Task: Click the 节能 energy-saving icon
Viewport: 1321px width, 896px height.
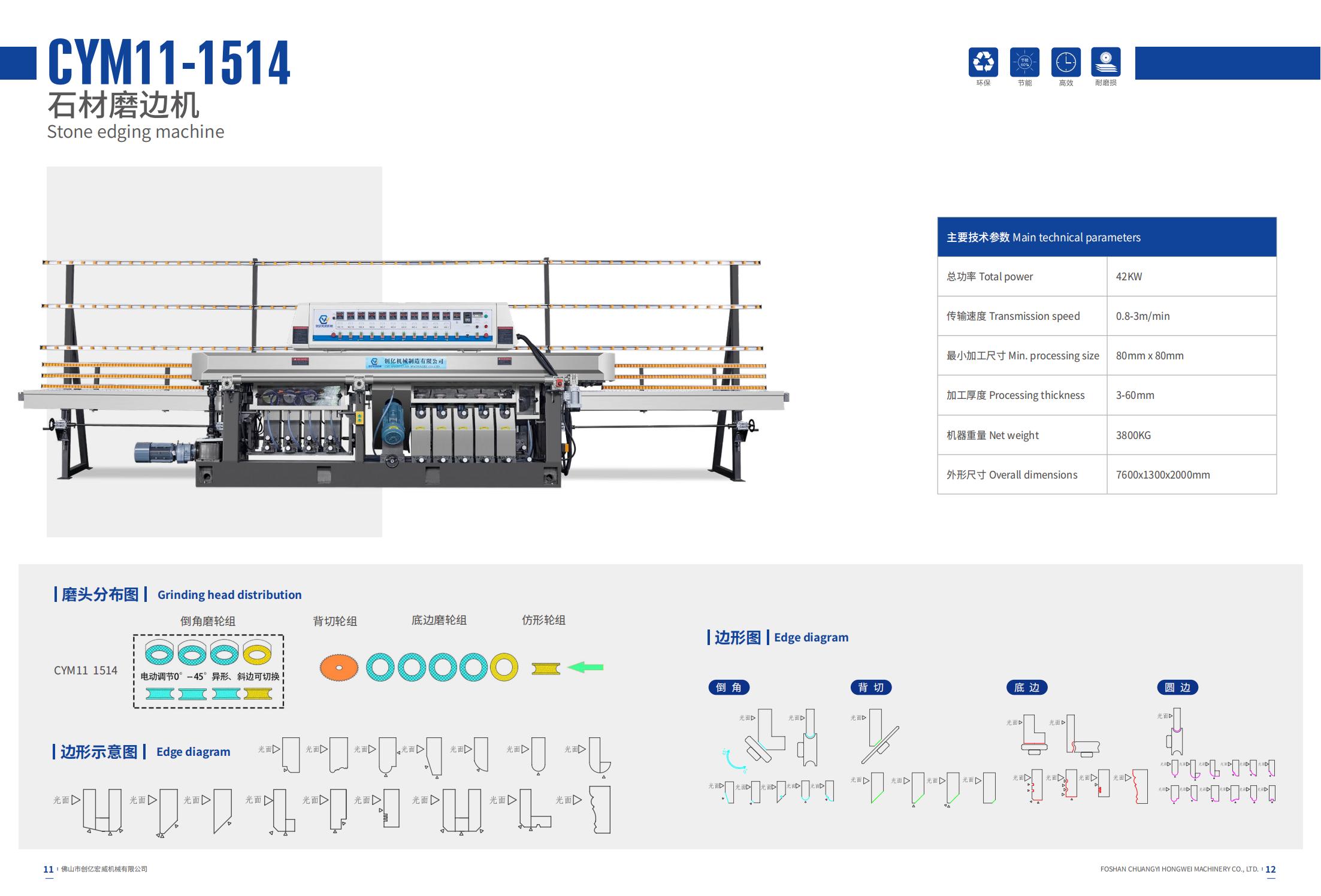Action: pyautogui.click(x=1024, y=62)
